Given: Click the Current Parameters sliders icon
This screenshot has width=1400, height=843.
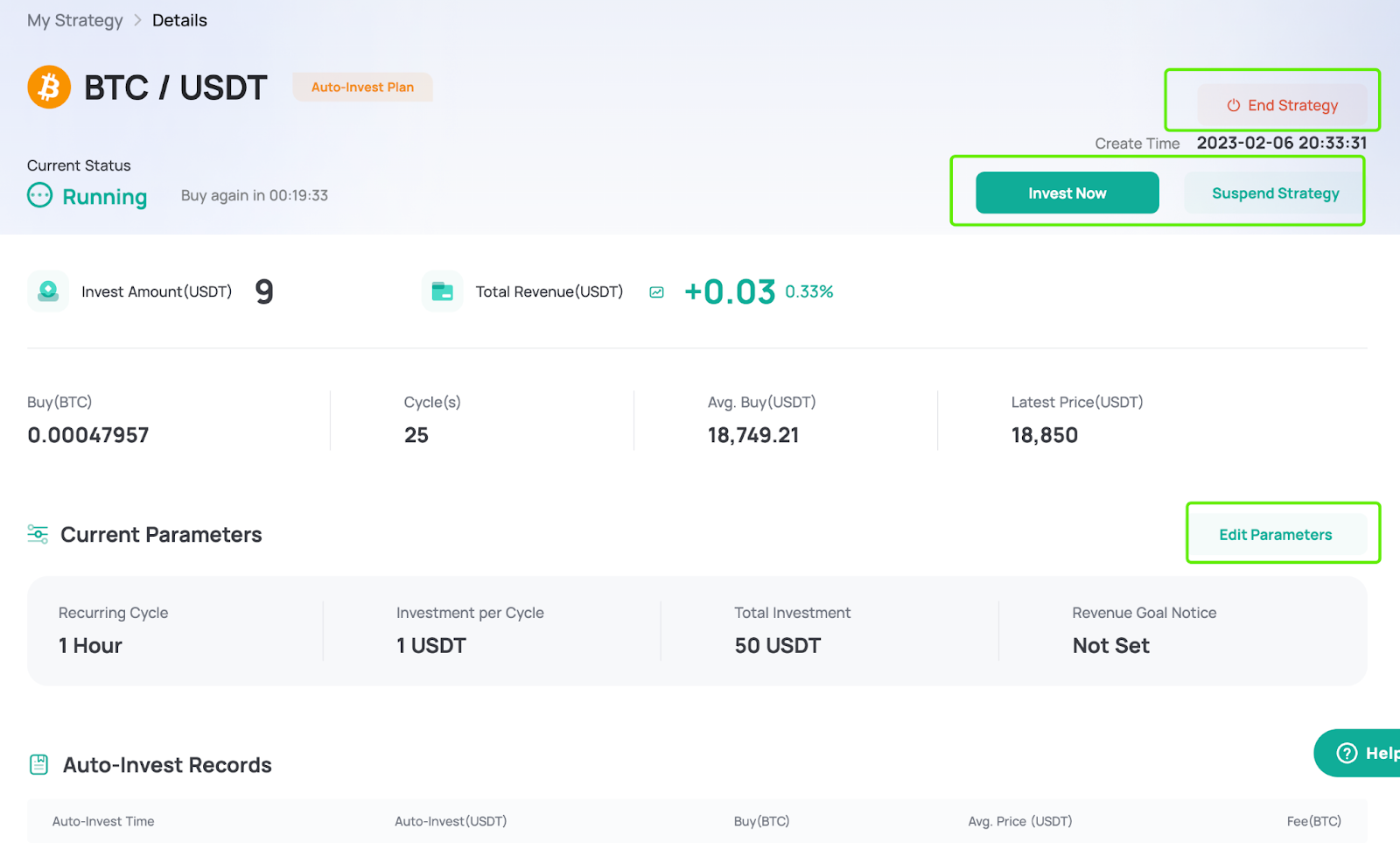Looking at the screenshot, I should pyautogui.click(x=38, y=534).
